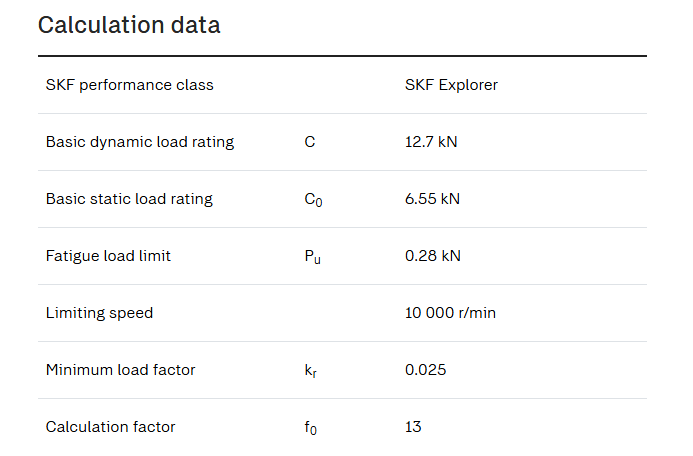
Task: Click the Minimum load factor label
Action: tap(121, 370)
